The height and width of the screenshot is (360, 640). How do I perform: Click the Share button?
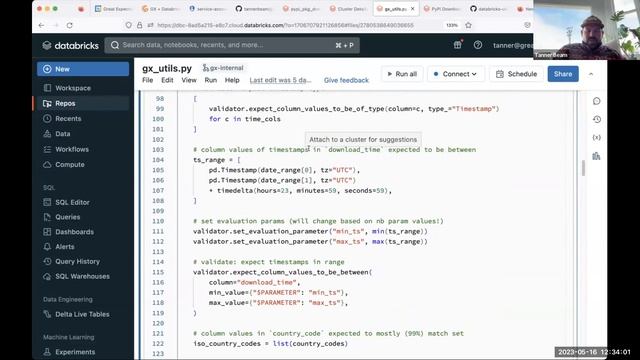[563, 74]
